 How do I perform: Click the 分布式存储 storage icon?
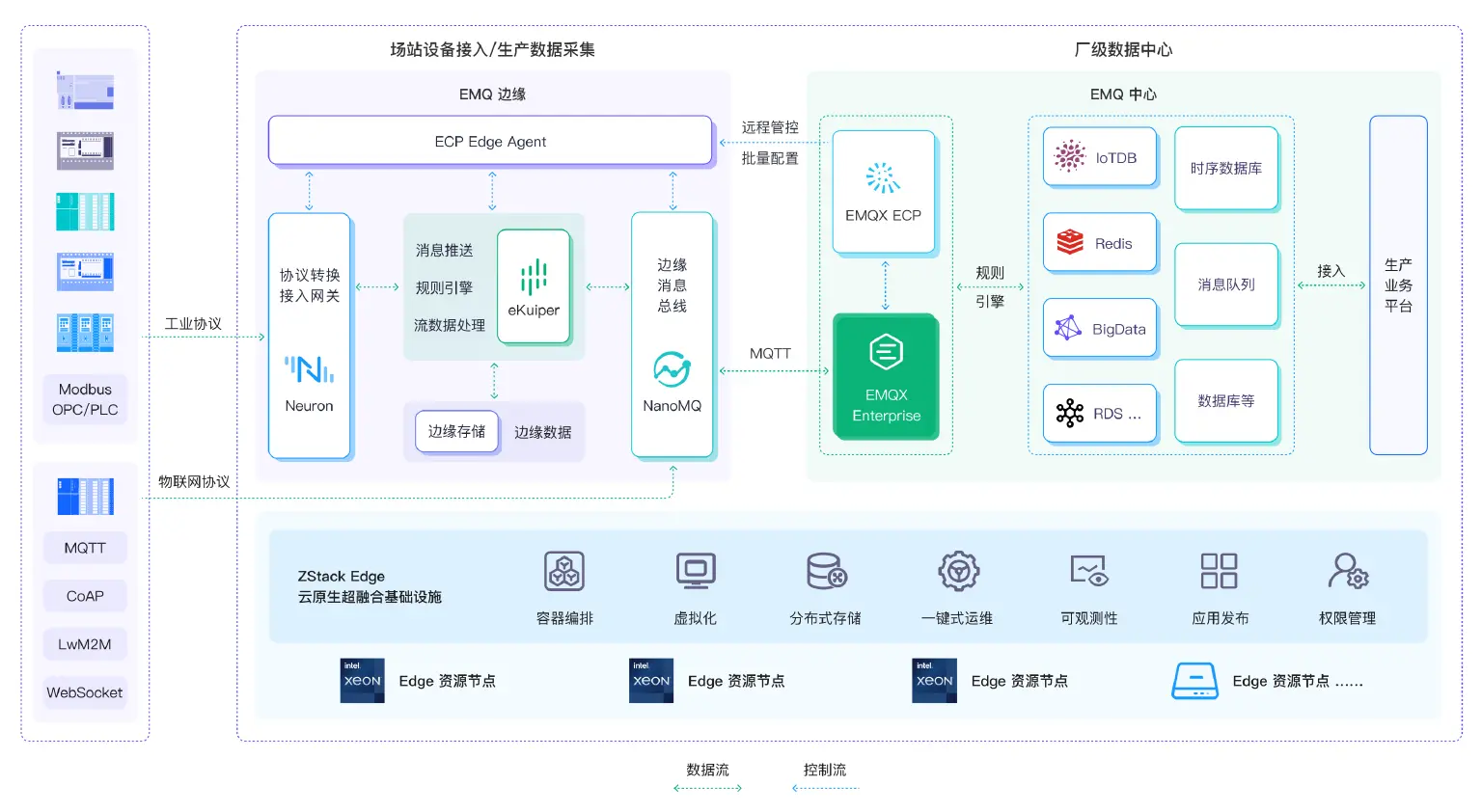[x=827, y=571]
